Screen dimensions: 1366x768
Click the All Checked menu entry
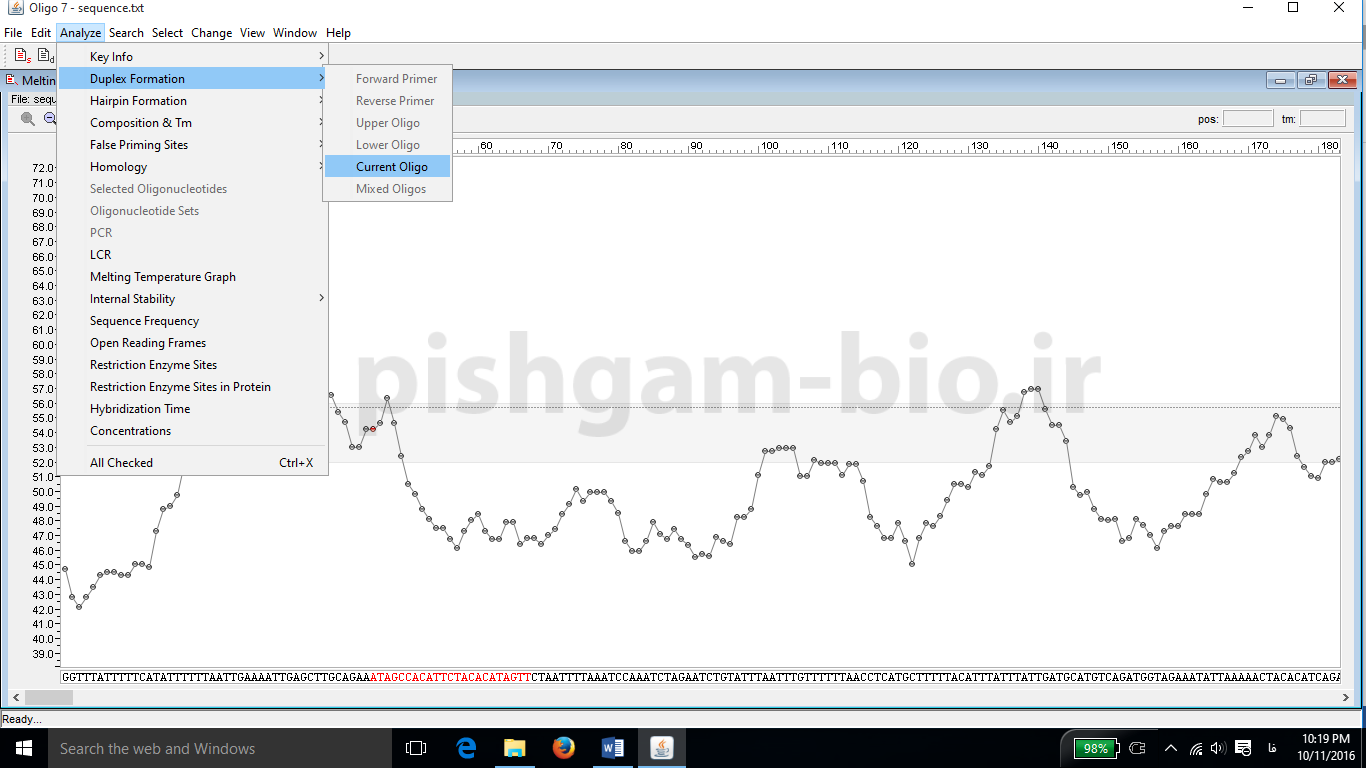click(x=122, y=463)
